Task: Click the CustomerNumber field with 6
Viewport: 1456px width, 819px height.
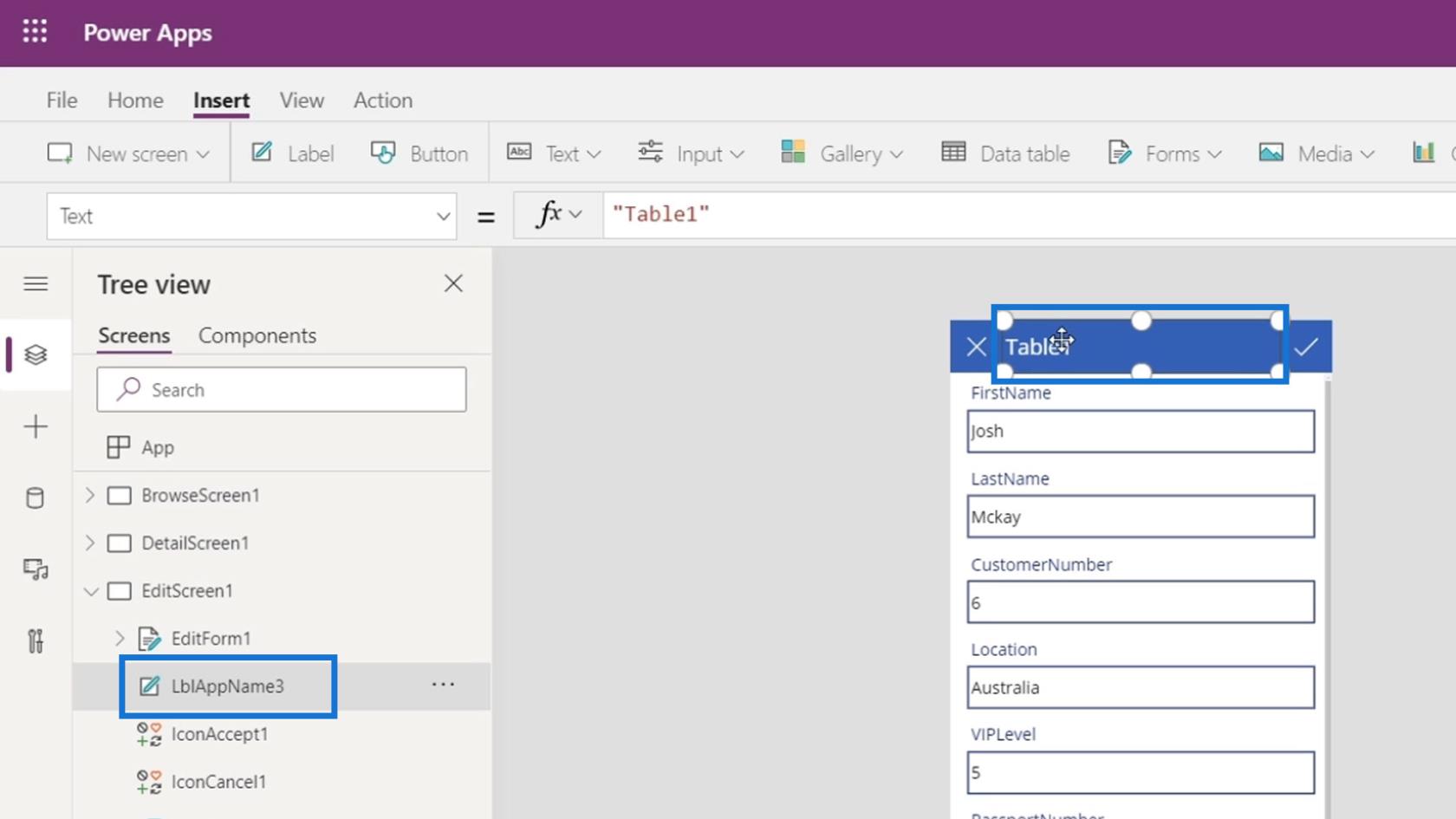Action: 1141,602
